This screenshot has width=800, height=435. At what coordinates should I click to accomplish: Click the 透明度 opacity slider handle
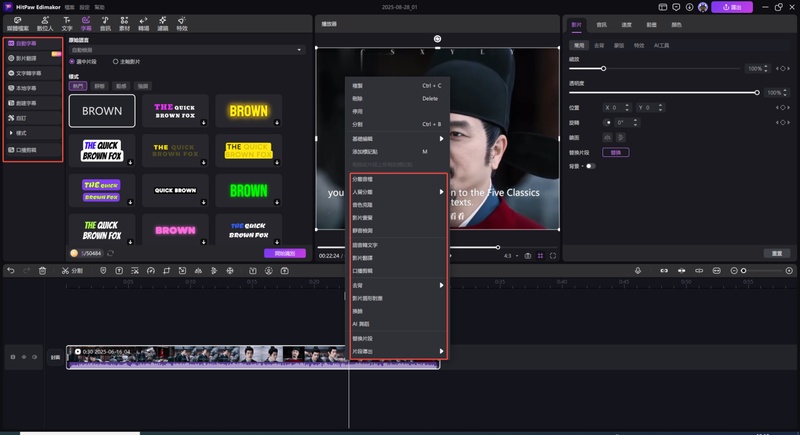point(757,93)
